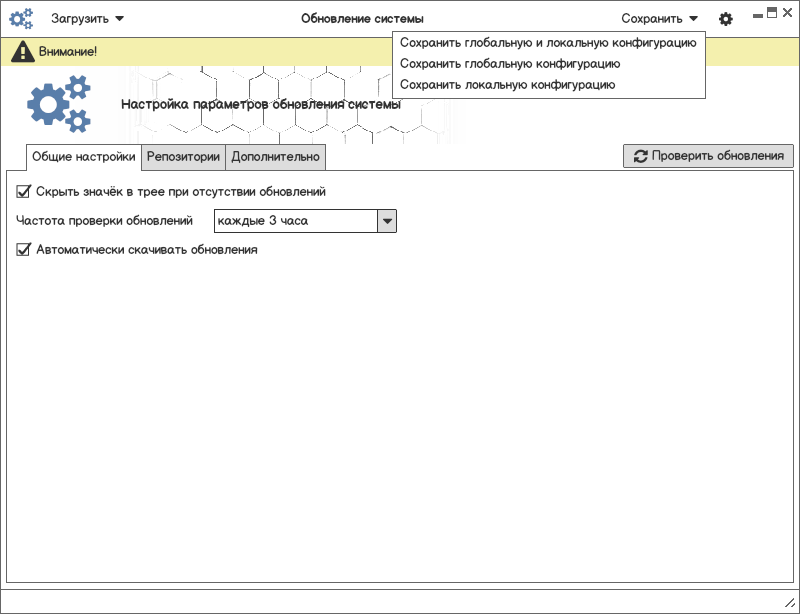Open the Загрузить dropdown menu
This screenshot has height=614, width=800.
pos(87,19)
